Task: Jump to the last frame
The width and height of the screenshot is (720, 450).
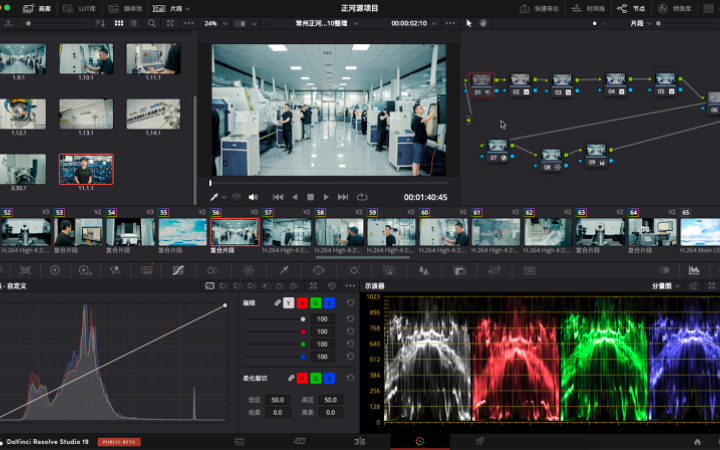Action: [x=343, y=197]
